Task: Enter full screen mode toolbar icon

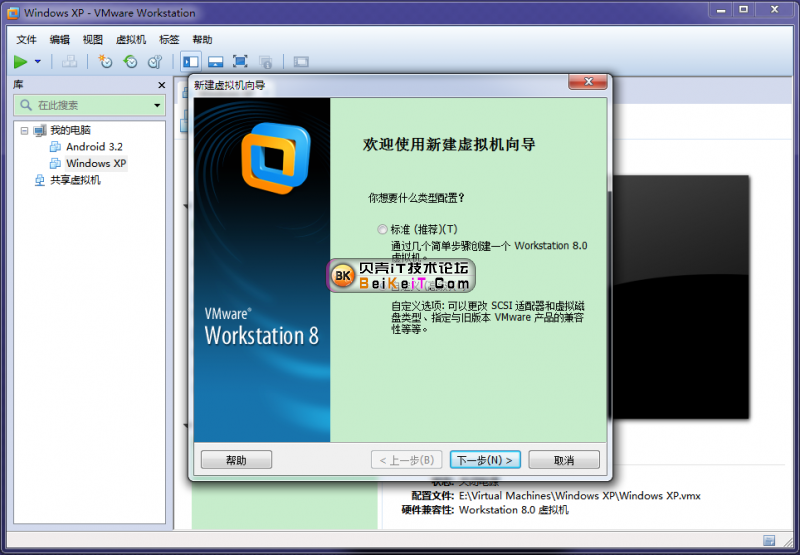Action: coord(240,62)
